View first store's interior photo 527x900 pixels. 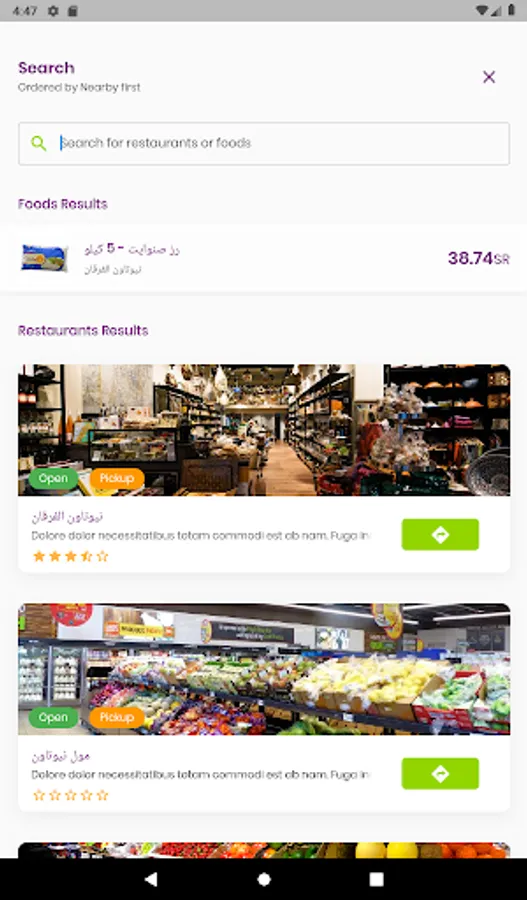point(264,429)
